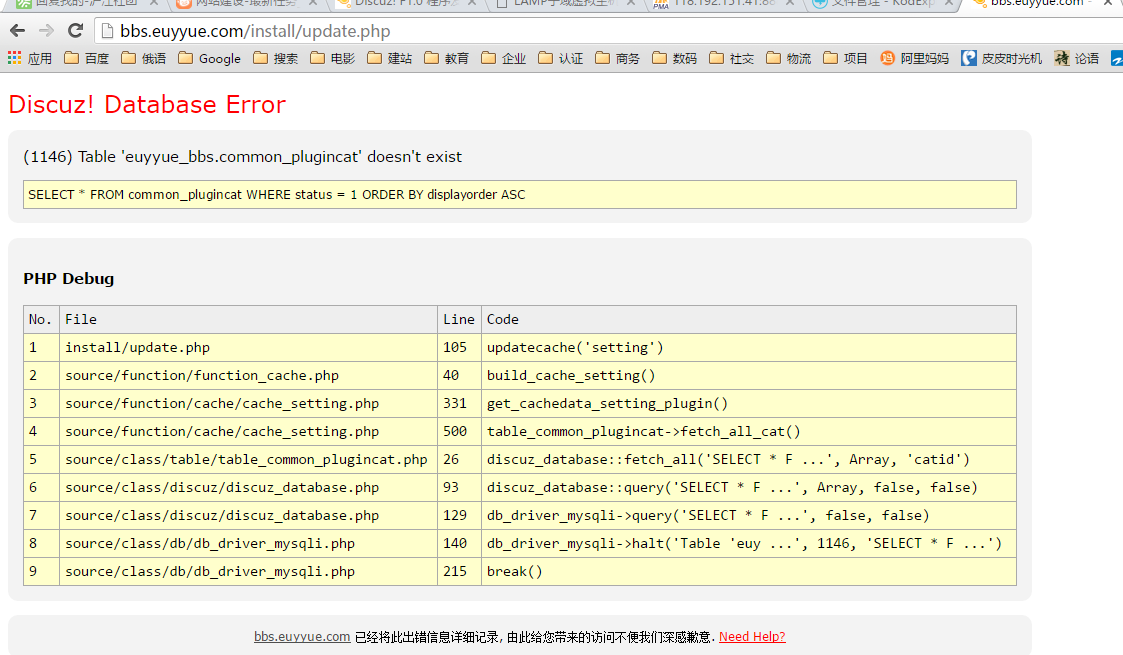Click db_driver_mysqli->halt code cell

tap(748, 543)
